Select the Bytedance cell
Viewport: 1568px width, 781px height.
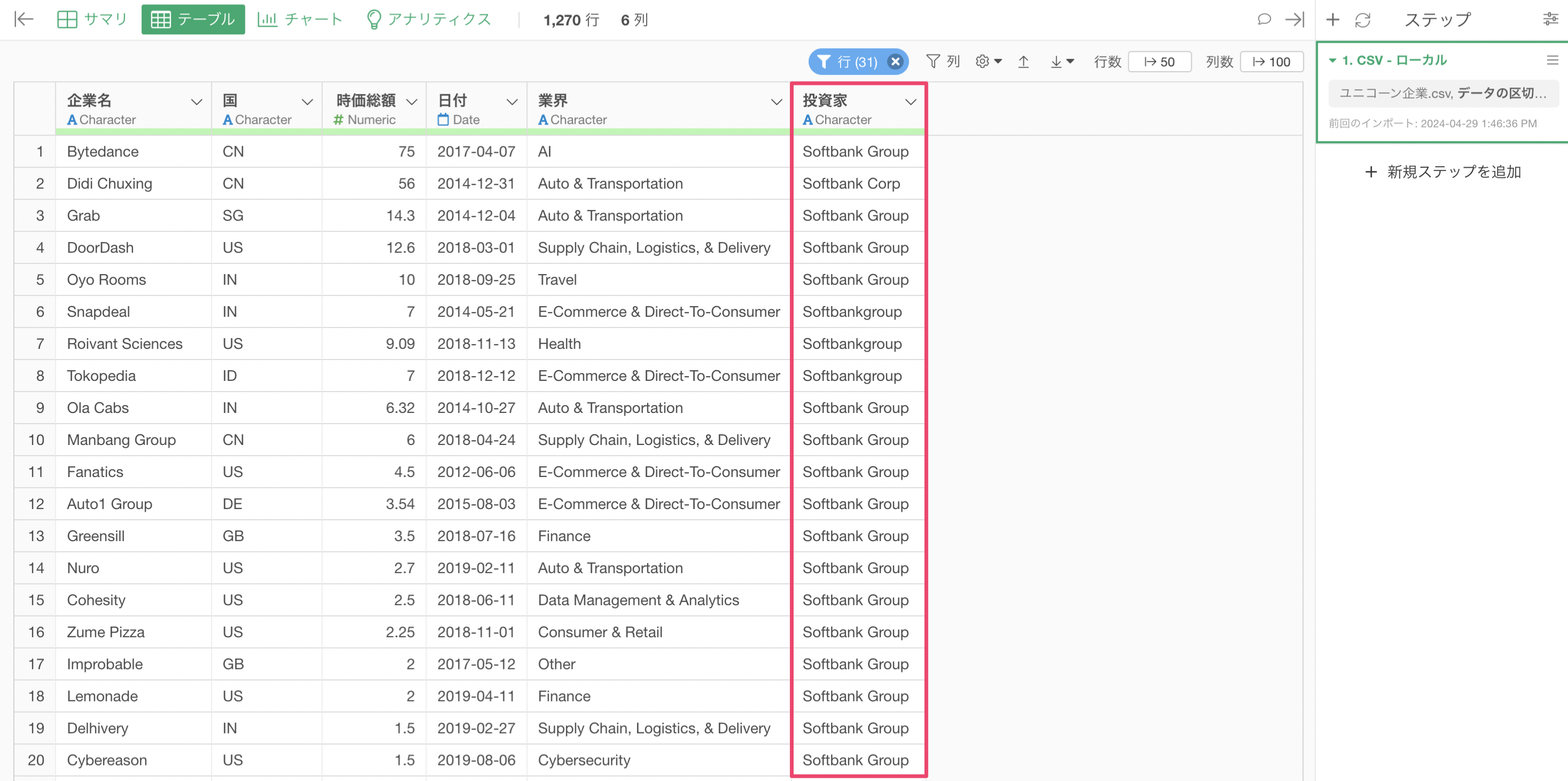[x=133, y=152]
